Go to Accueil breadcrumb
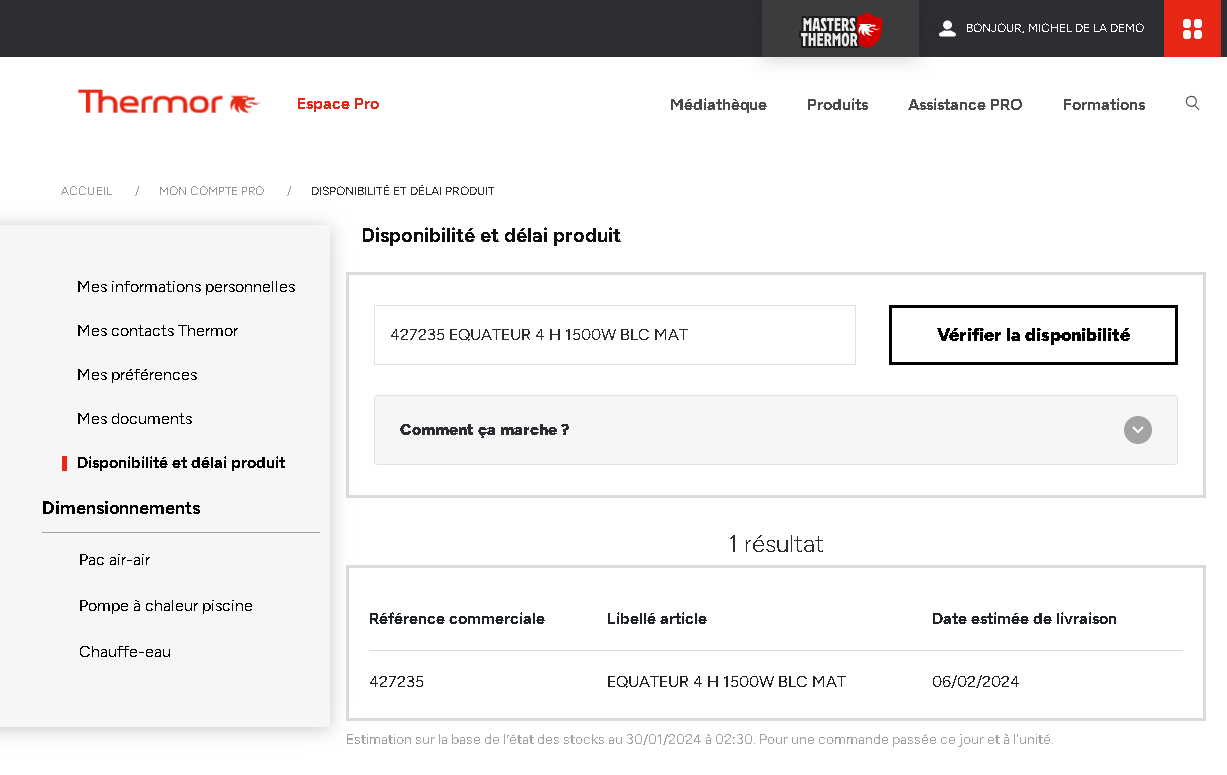 (87, 191)
